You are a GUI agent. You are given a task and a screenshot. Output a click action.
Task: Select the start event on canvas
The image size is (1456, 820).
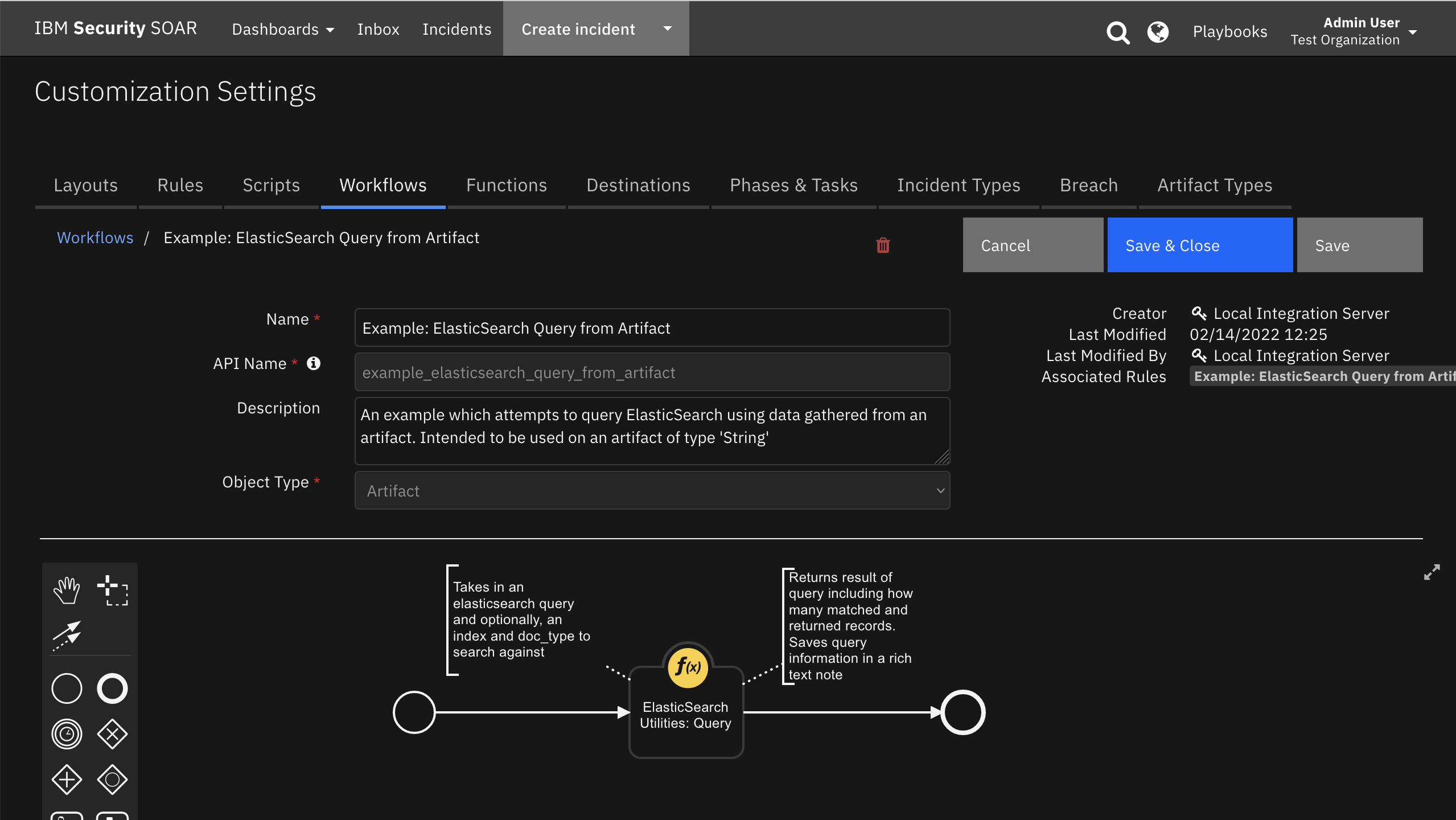tap(414, 712)
